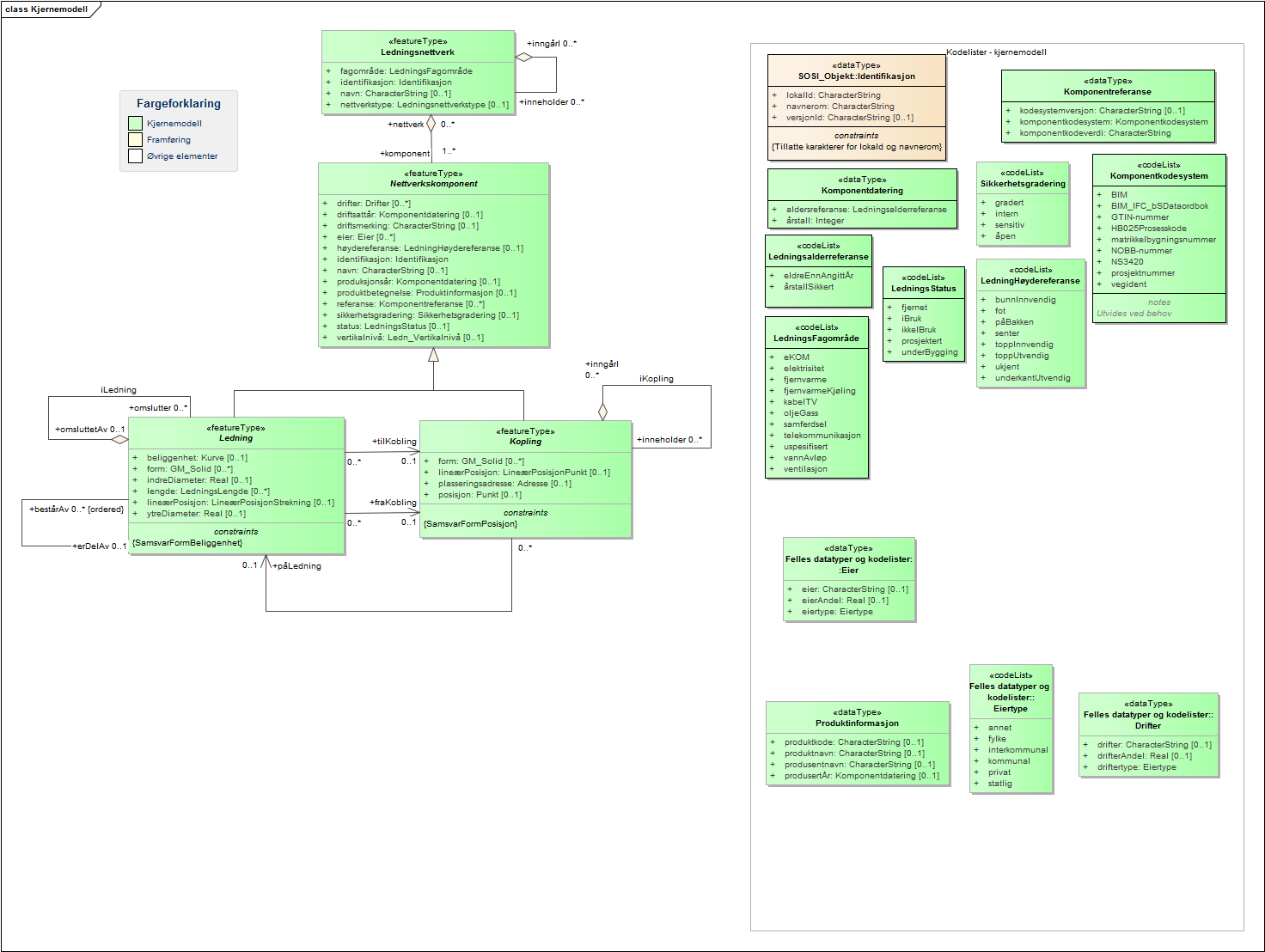Image resolution: width=1265 pixels, height=952 pixels.
Task: Select the Ledning featureType class header
Action: point(236,432)
